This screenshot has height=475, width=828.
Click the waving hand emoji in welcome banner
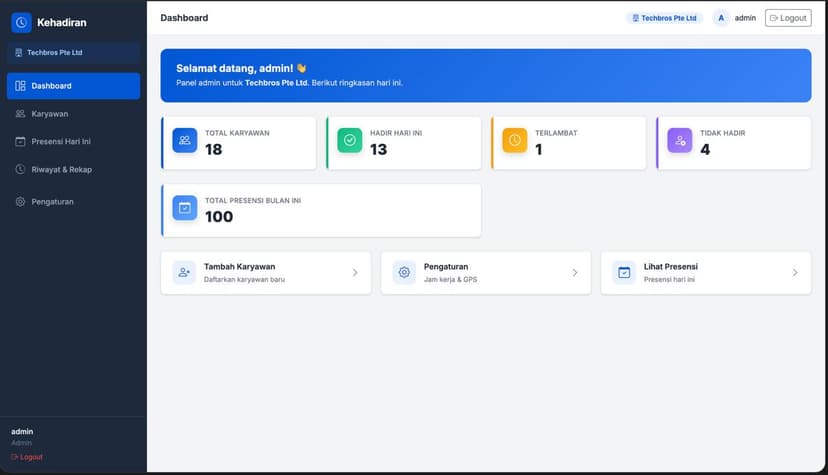click(x=302, y=68)
